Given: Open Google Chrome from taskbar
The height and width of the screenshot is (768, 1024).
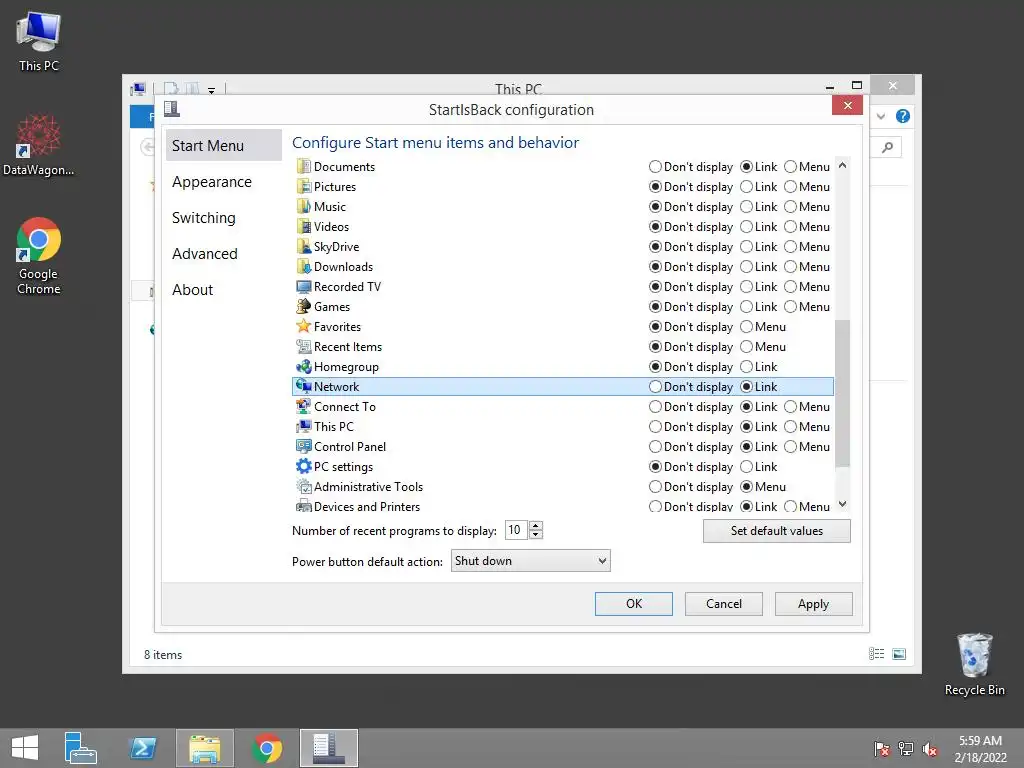Looking at the screenshot, I should click(266, 748).
